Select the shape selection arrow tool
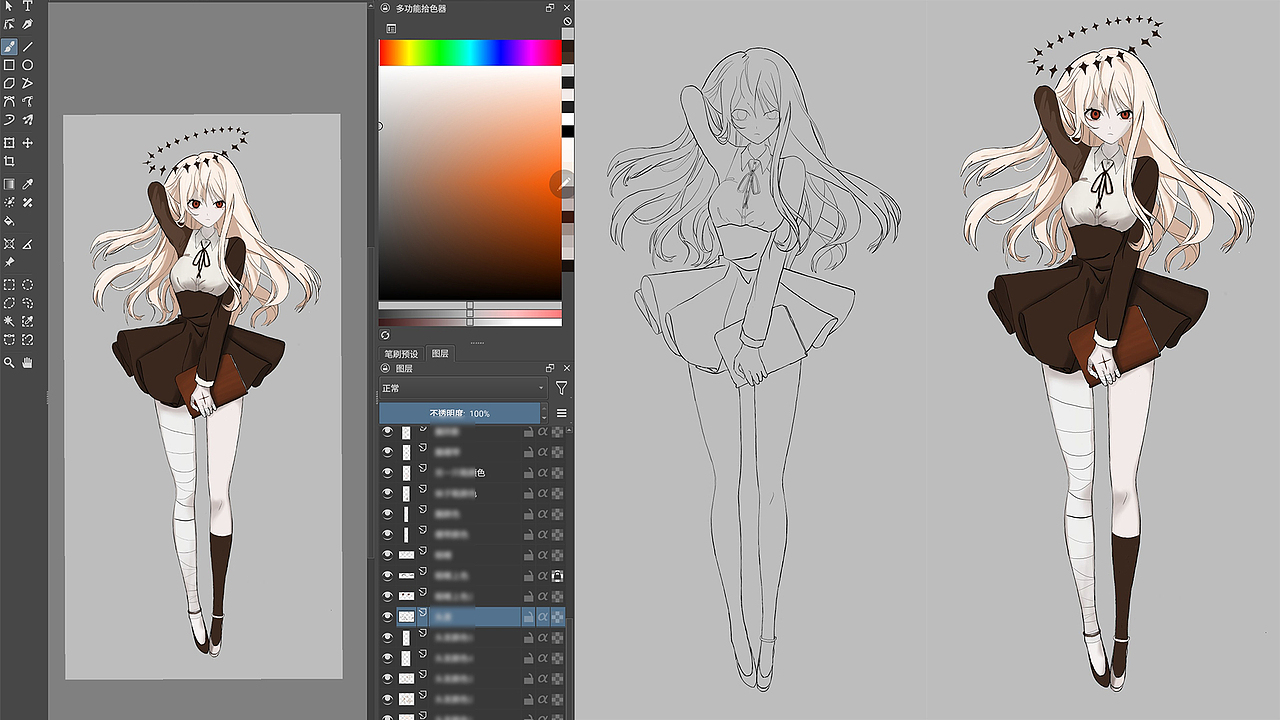The height and width of the screenshot is (720, 1280). [x=9, y=6]
